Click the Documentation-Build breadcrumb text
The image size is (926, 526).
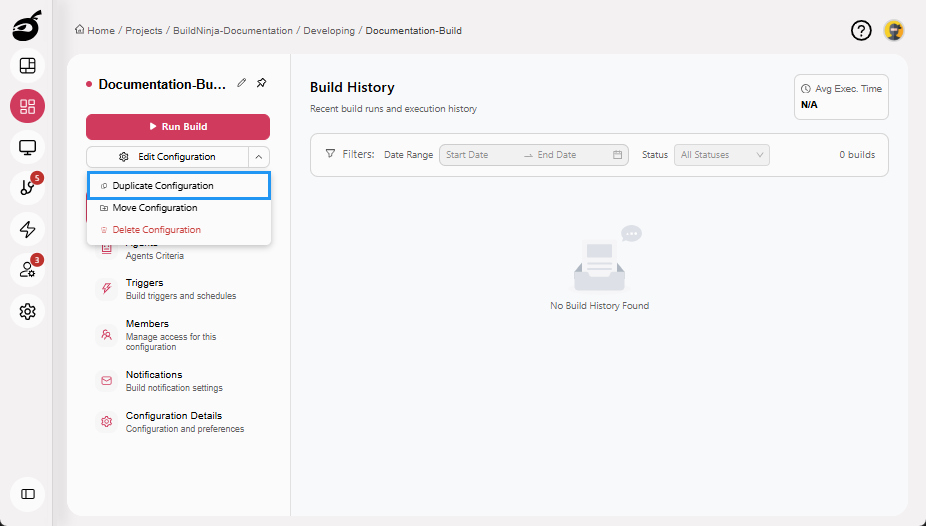click(x=413, y=31)
